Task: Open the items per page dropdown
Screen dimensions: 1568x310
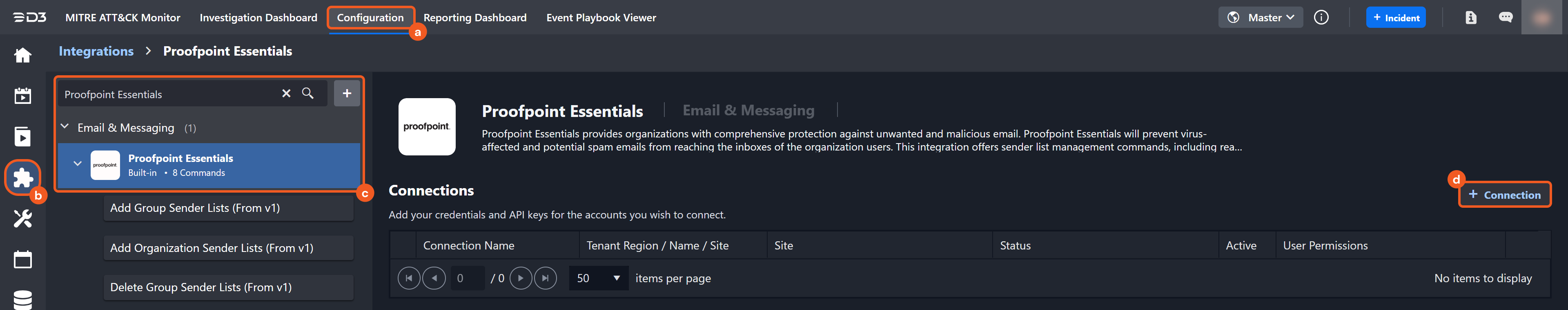Action: tap(598, 278)
